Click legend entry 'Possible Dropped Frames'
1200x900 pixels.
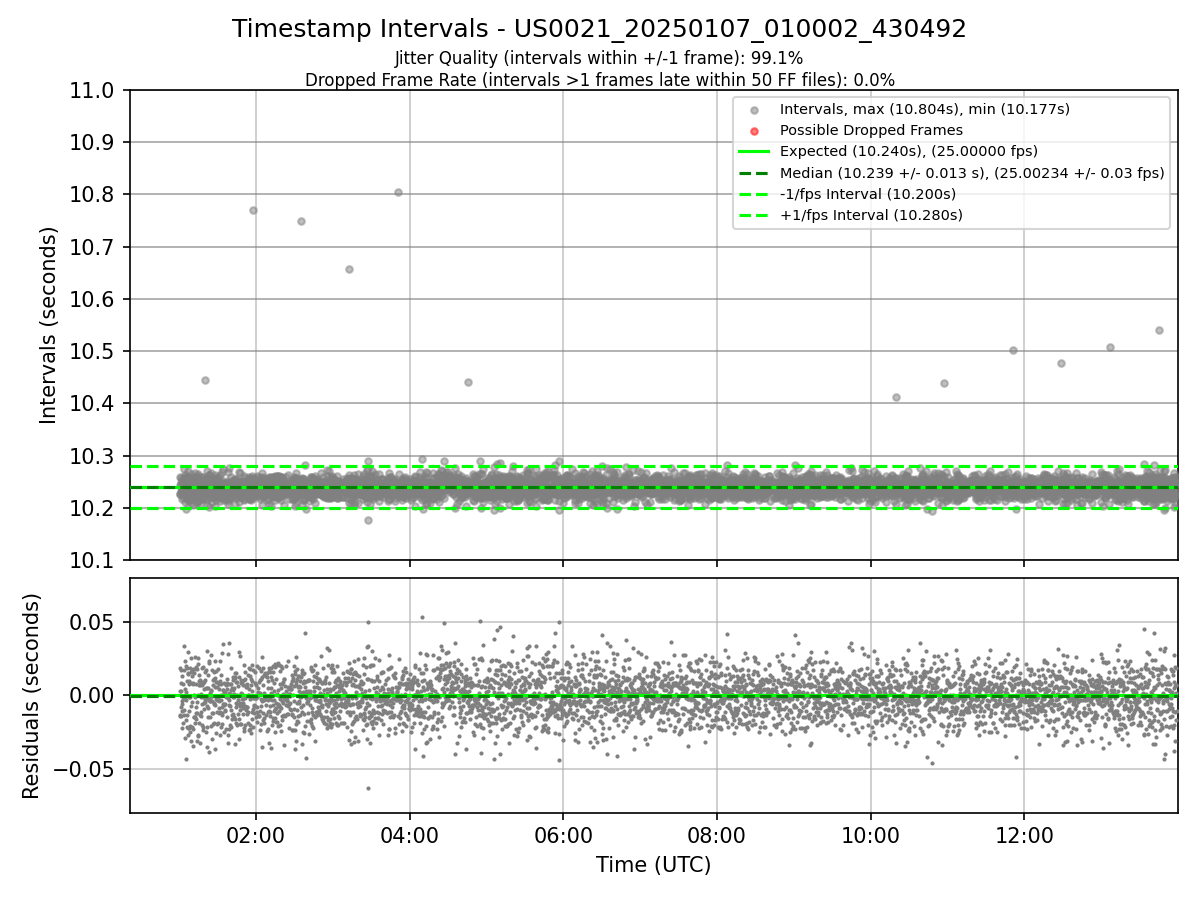coord(871,130)
